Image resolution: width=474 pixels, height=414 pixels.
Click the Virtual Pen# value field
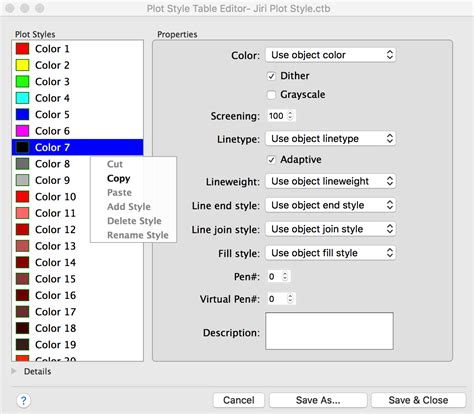pyautogui.click(x=277, y=299)
